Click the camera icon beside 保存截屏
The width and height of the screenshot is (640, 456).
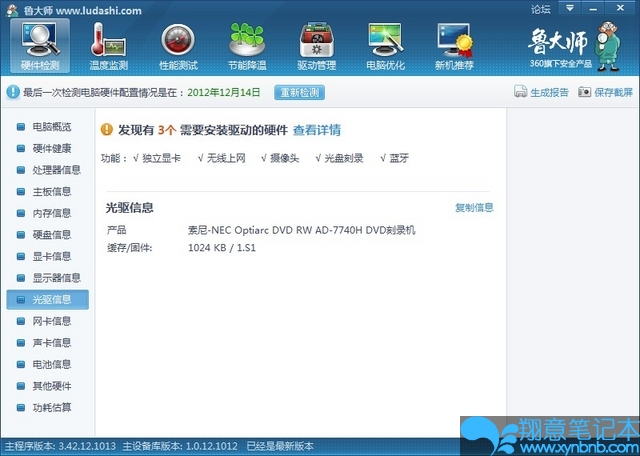pyautogui.click(x=584, y=92)
